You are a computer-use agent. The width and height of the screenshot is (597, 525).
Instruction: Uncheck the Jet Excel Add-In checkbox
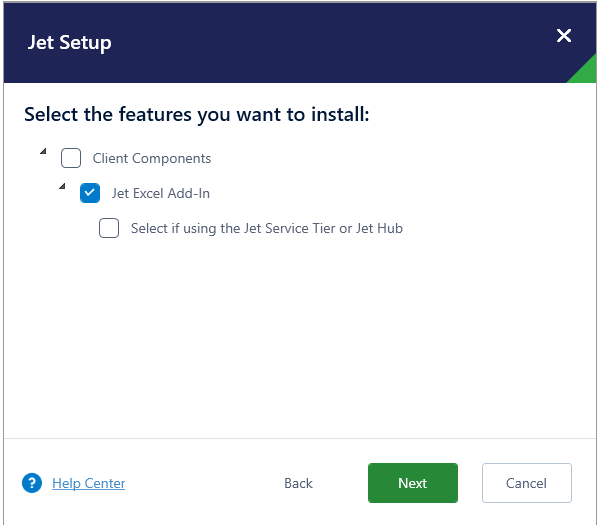tap(90, 193)
